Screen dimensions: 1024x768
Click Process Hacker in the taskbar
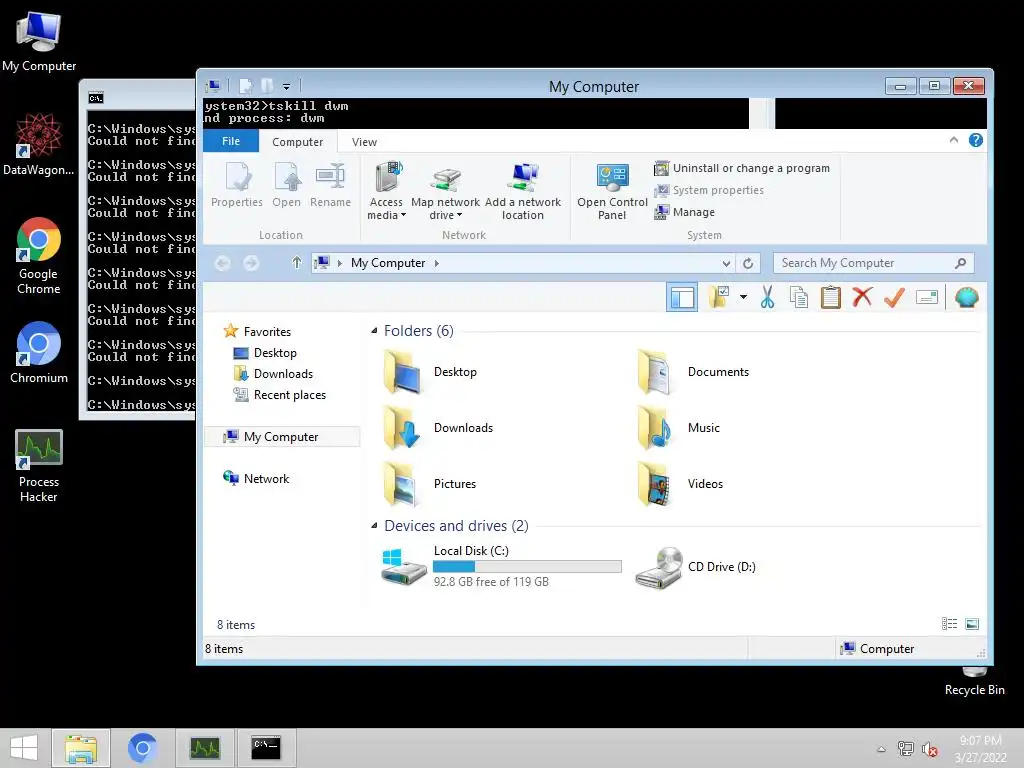[x=204, y=748]
